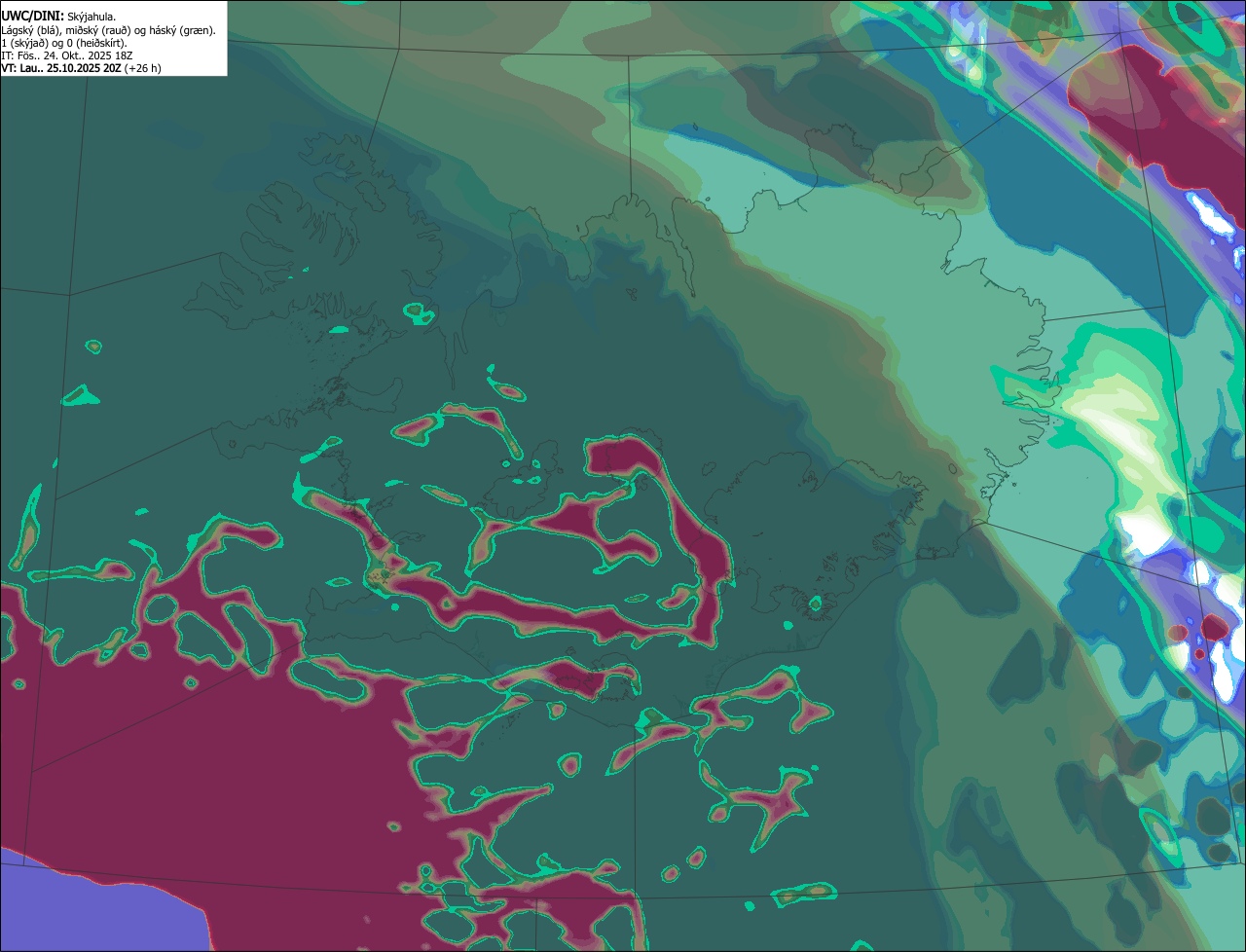Select the 'IT: Fös.. 24. Okt.. 2025 18Z' line

pos(67,55)
